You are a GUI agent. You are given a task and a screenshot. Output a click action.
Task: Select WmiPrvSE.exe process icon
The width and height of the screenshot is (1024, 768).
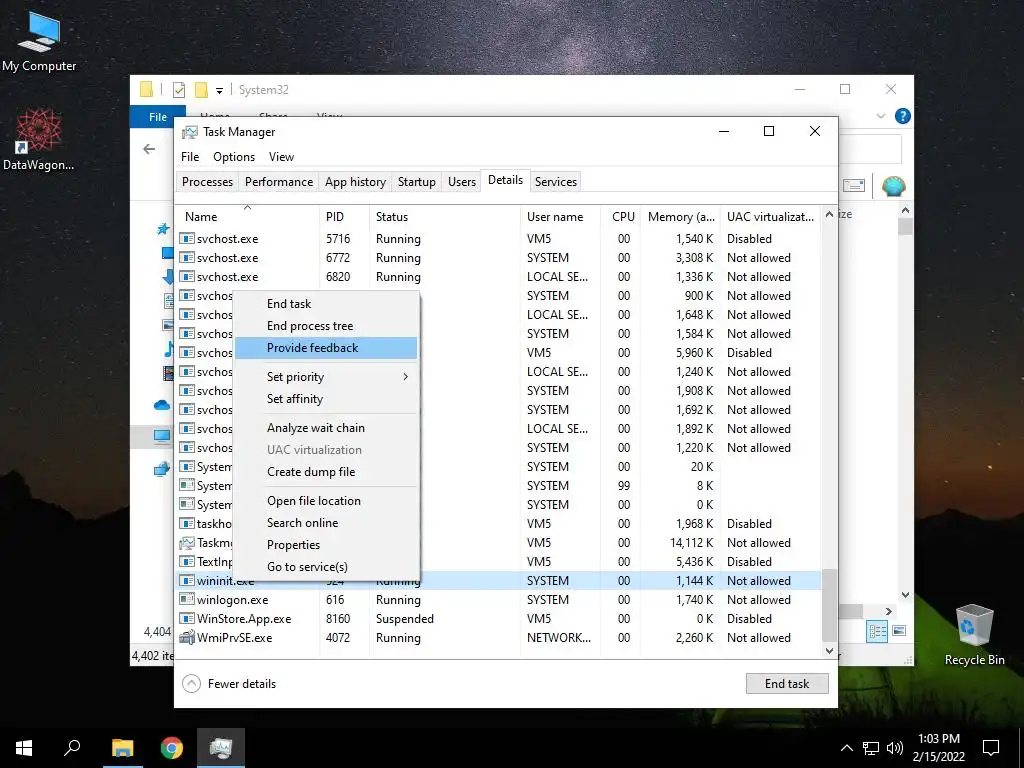pos(187,637)
